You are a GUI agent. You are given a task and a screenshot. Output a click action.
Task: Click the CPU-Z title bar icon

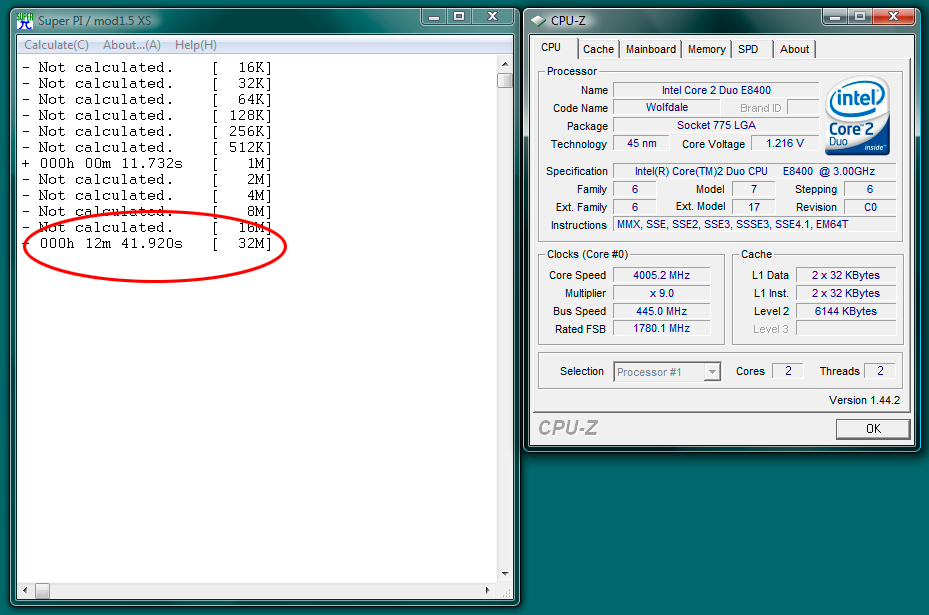pyautogui.click(x=538, y=21)
